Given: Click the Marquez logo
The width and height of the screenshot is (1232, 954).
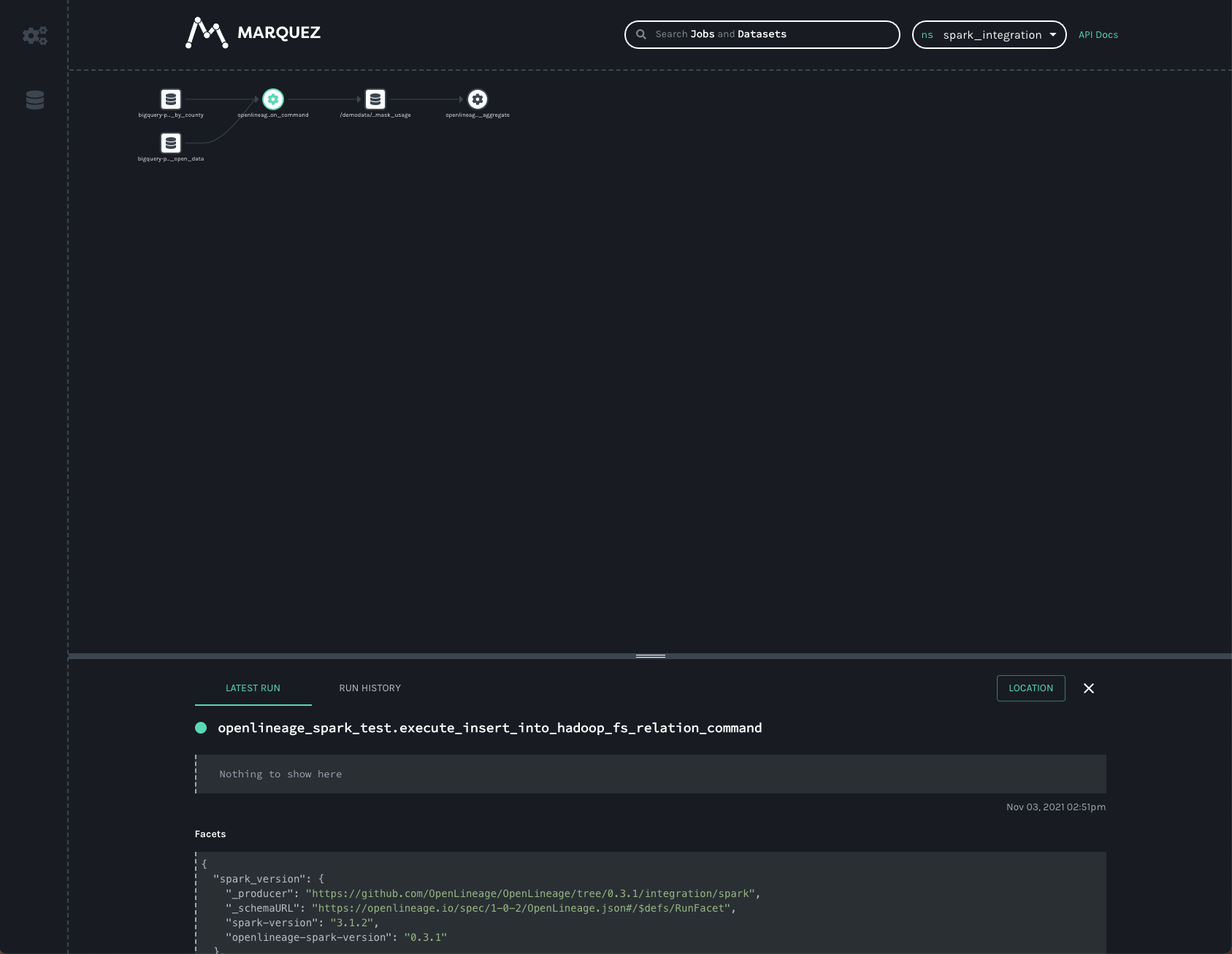Looking at the screenshot, I should 253,33.
